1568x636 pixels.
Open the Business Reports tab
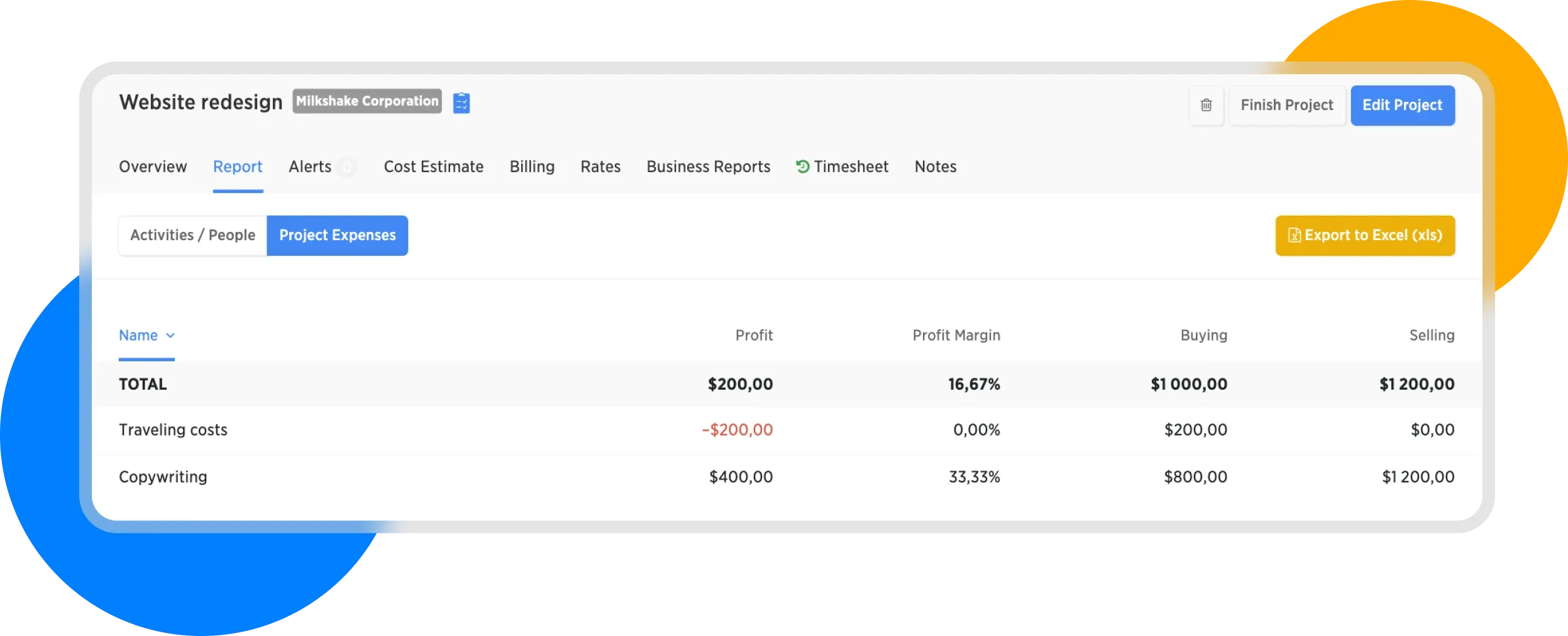click(708, 167)
